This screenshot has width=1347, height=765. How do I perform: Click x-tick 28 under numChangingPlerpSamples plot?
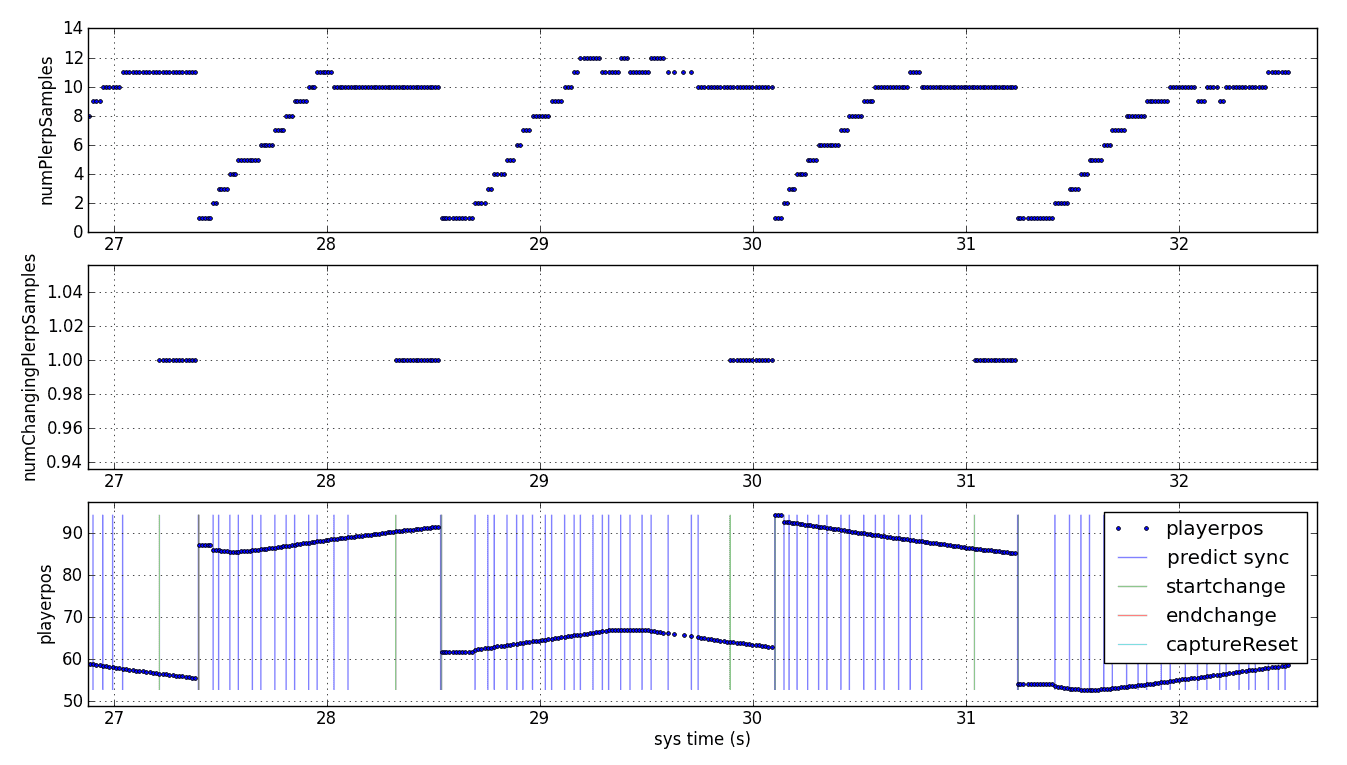(326, 482)
